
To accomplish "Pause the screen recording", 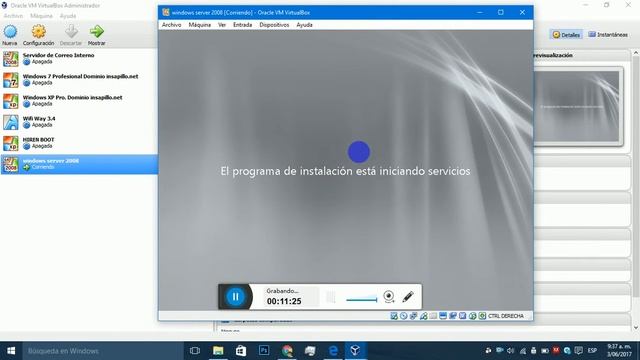I will [236, 297].
